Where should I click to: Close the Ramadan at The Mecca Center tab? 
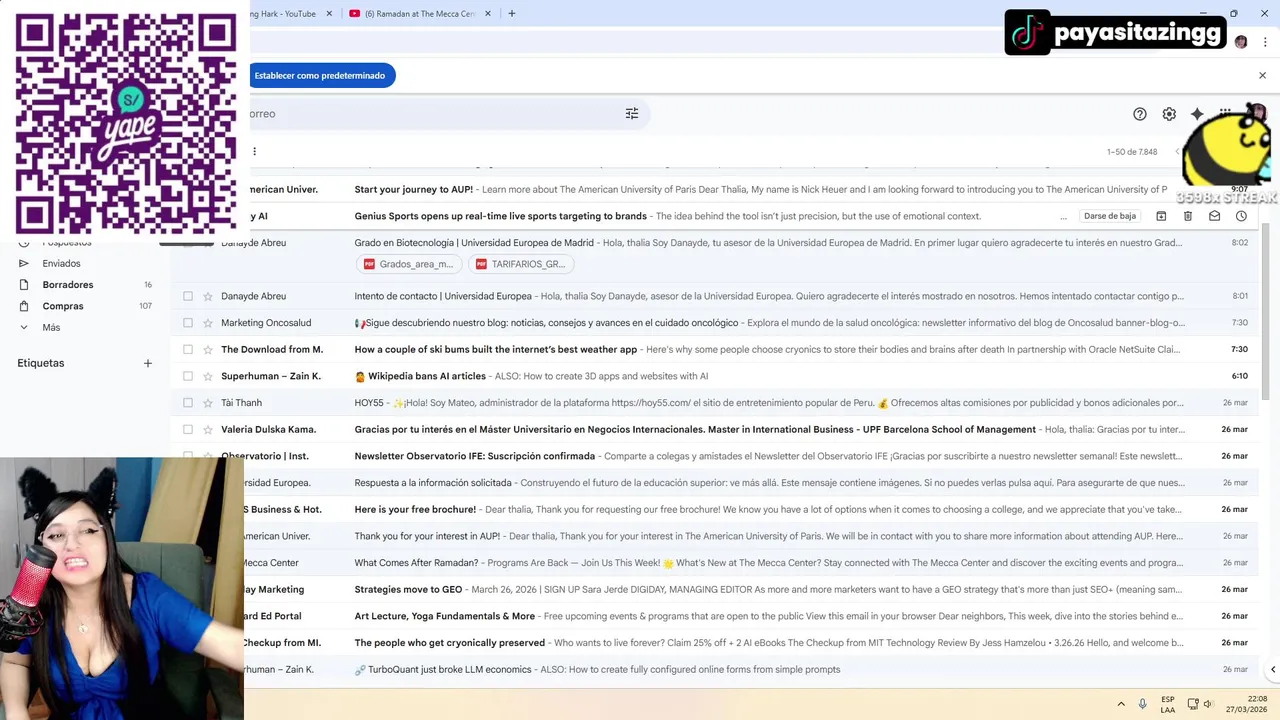[x=488, y=14]
